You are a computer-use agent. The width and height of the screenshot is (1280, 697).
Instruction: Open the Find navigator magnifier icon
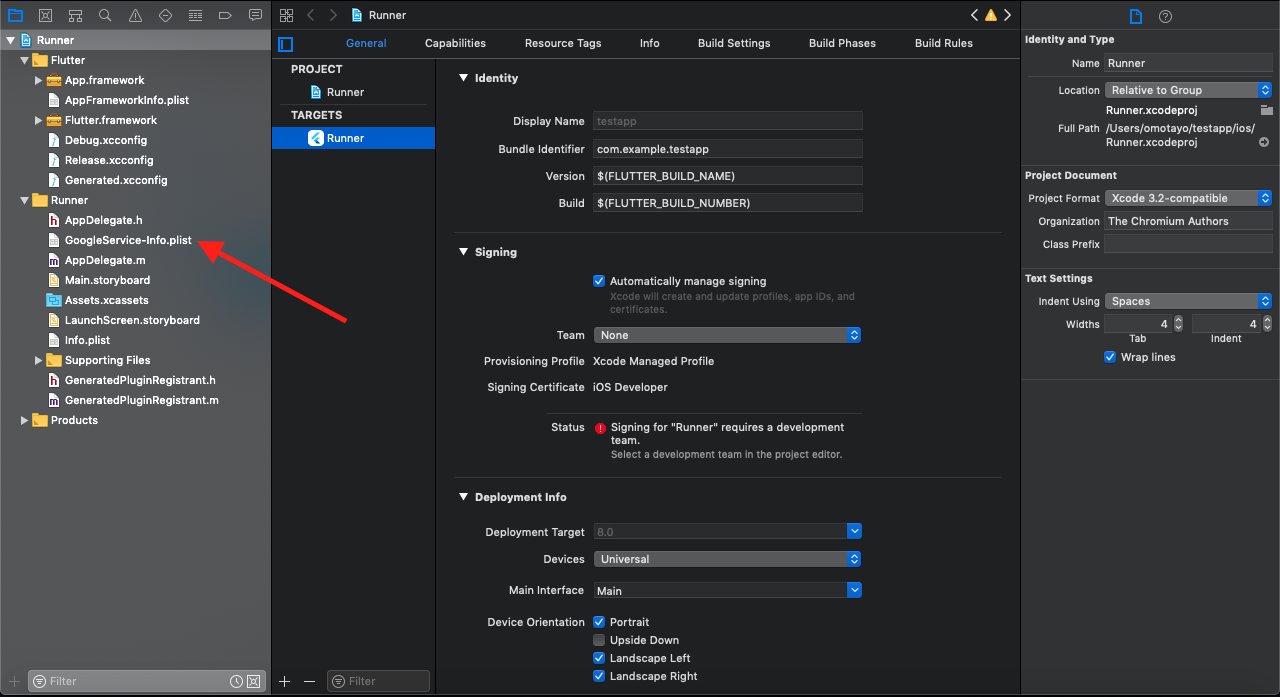(x=105, y=15)
